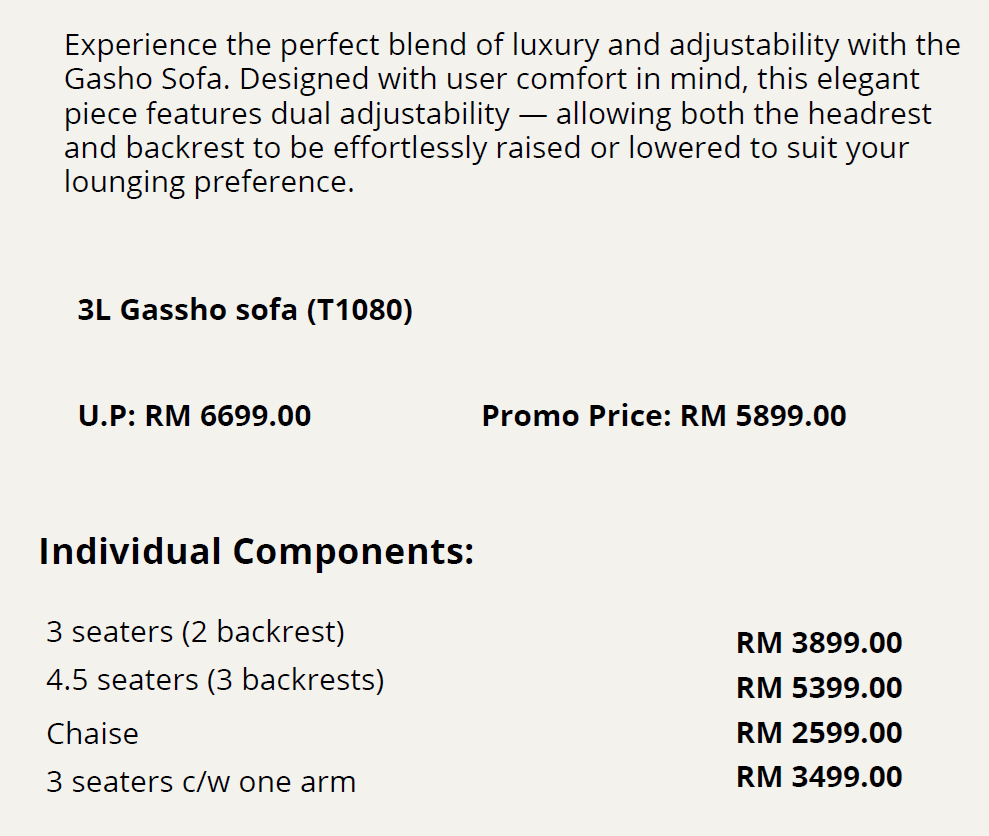Select the "4.5 seaters (3 backrests)" item
The width and height of the screenshot is (989, 836).
pos(215,680)
